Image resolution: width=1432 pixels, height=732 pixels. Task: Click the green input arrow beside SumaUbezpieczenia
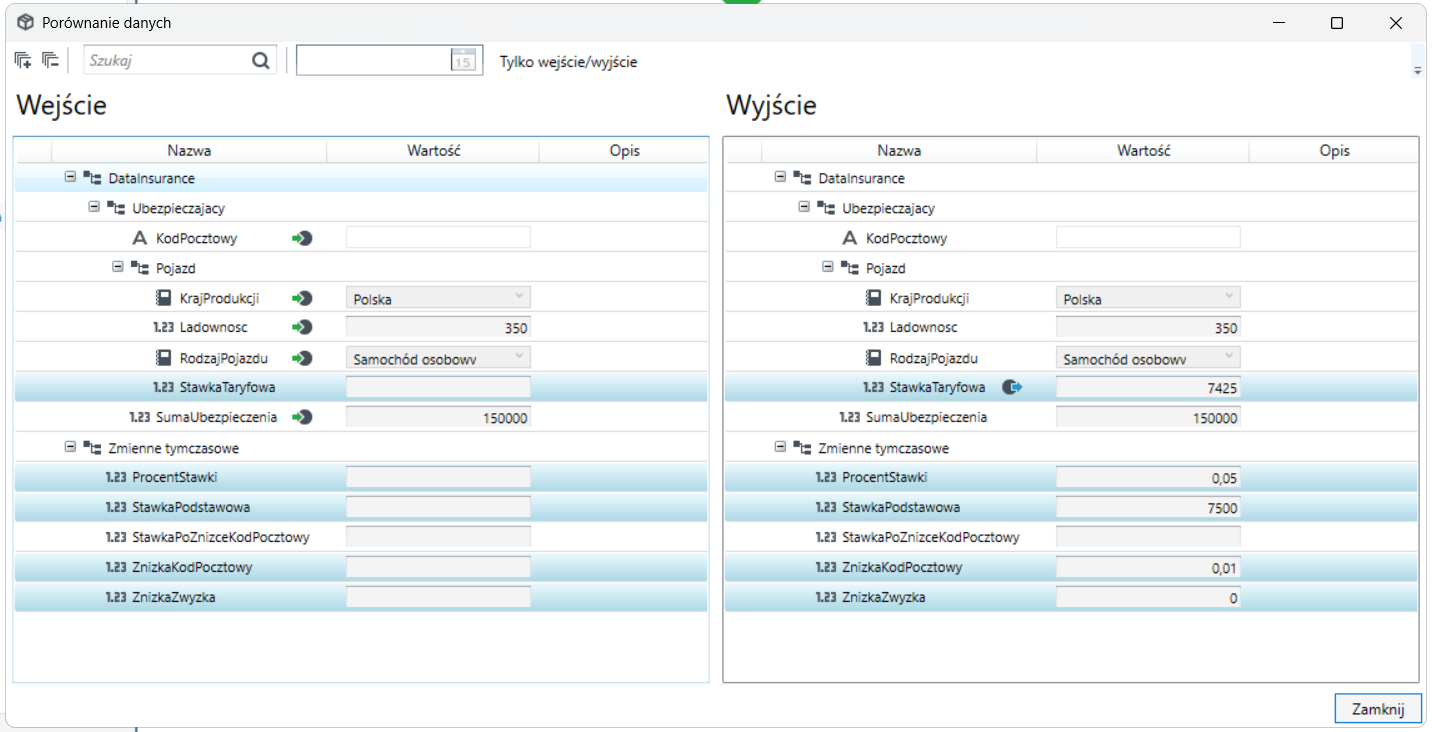click(302, 418)
